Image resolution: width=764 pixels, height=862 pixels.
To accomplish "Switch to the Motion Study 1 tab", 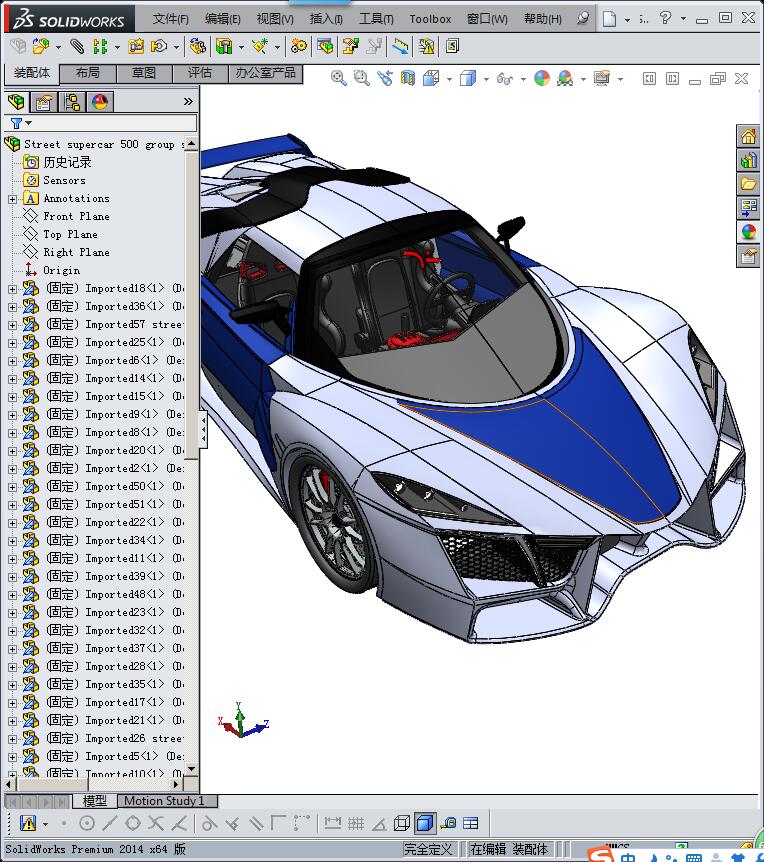I will point(164,801).
